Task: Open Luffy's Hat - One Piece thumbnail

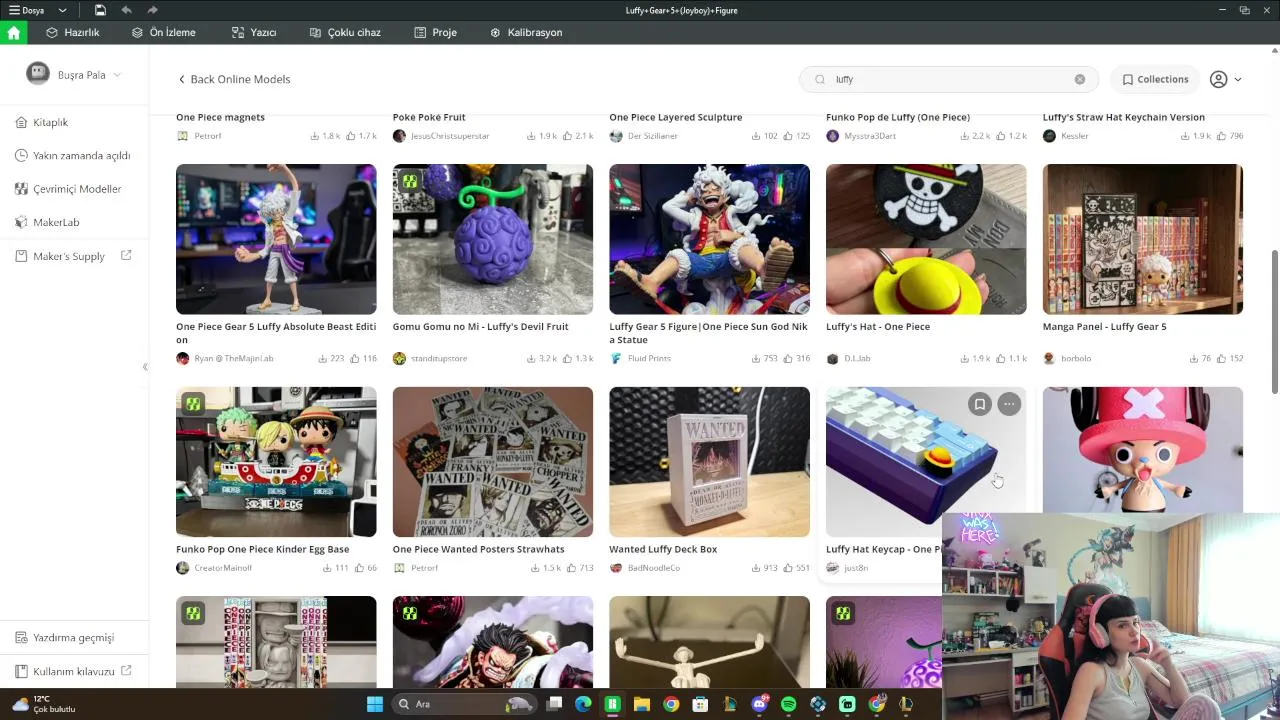Action: [x=926, y=239]
